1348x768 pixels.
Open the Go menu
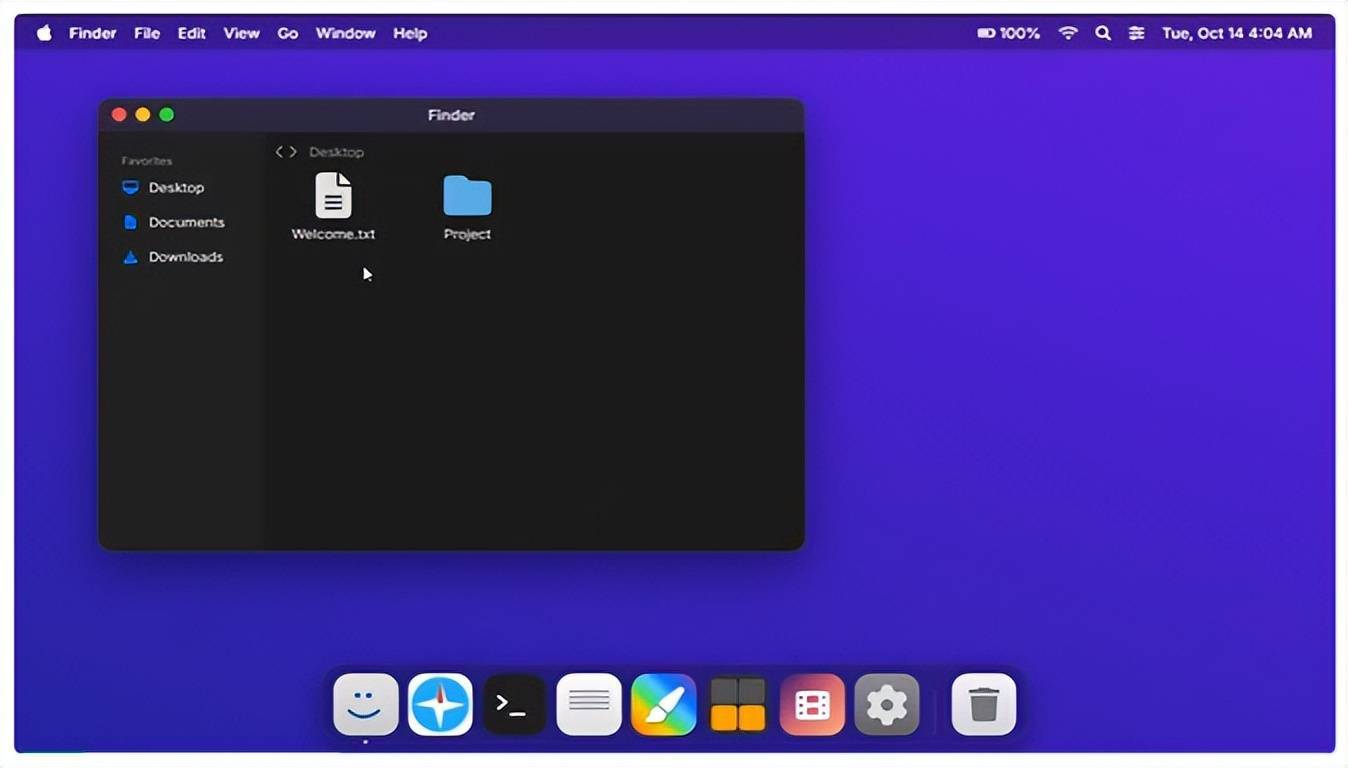click(288, 33)
